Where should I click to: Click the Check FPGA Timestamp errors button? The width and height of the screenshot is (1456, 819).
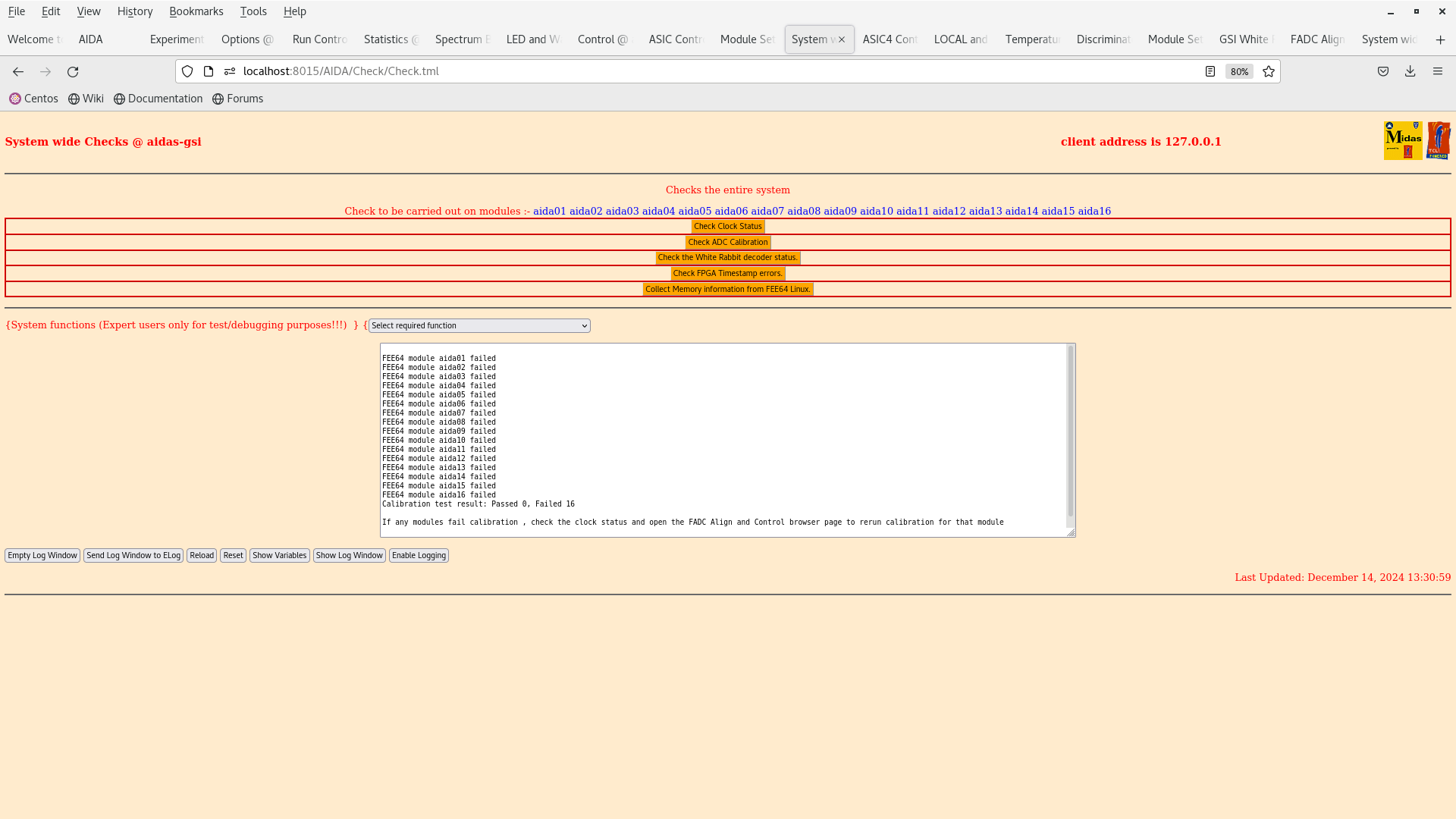728,273
